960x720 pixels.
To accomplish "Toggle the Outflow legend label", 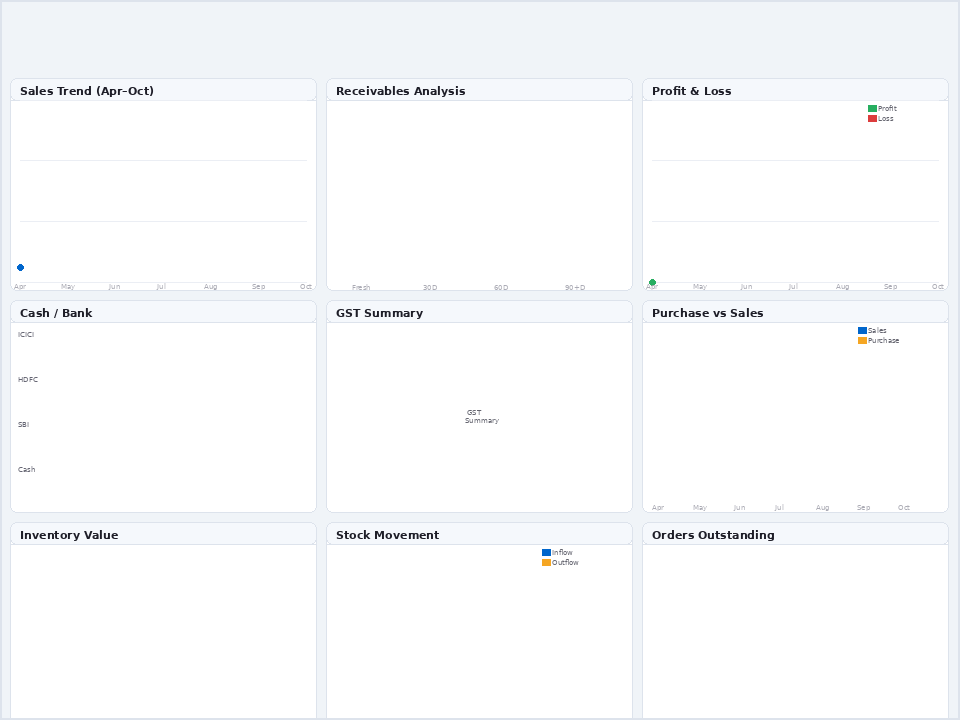I will pos(565,563).
